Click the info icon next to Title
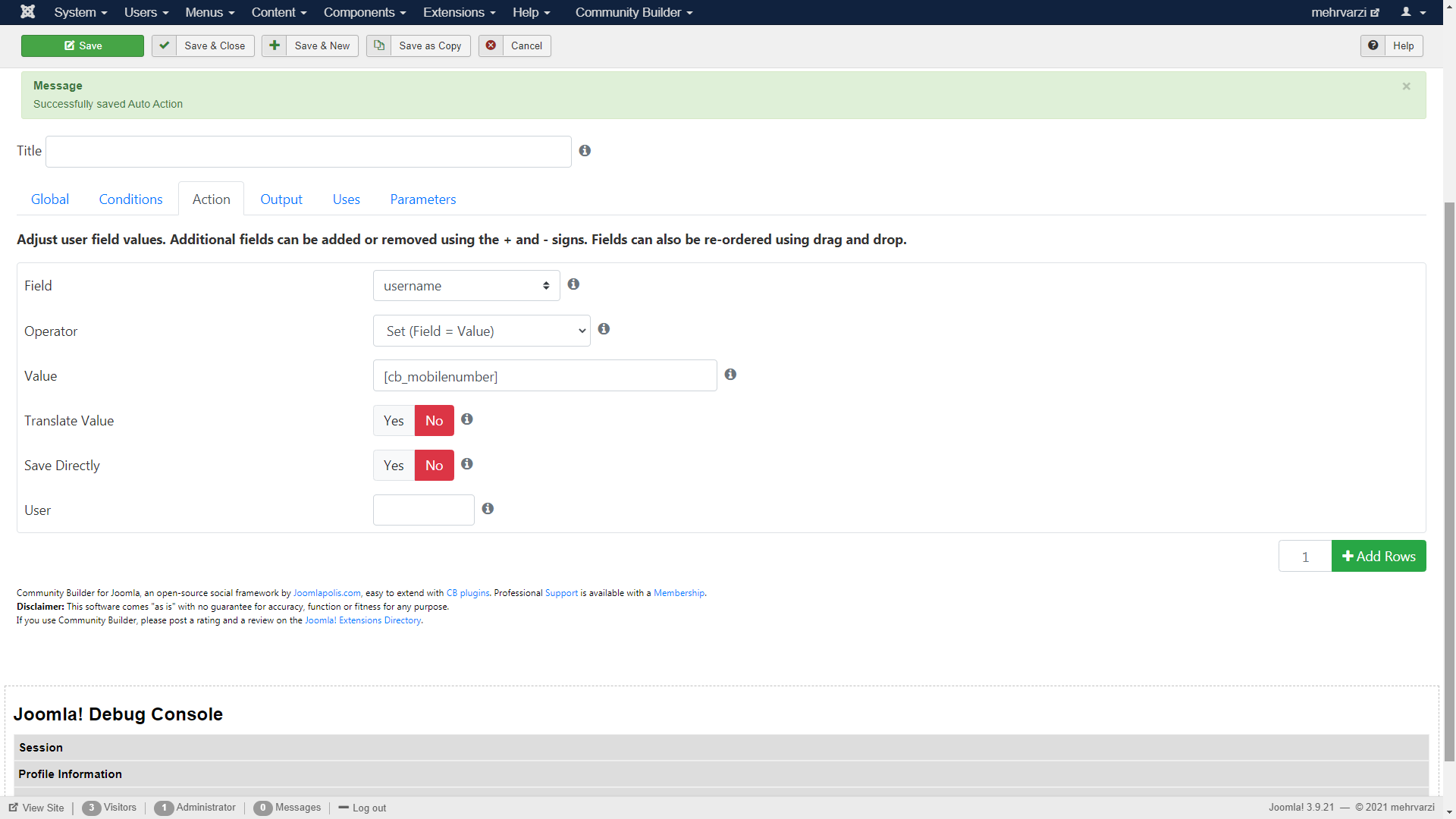Screen dimensions: 1456x819 pos(585,151)
